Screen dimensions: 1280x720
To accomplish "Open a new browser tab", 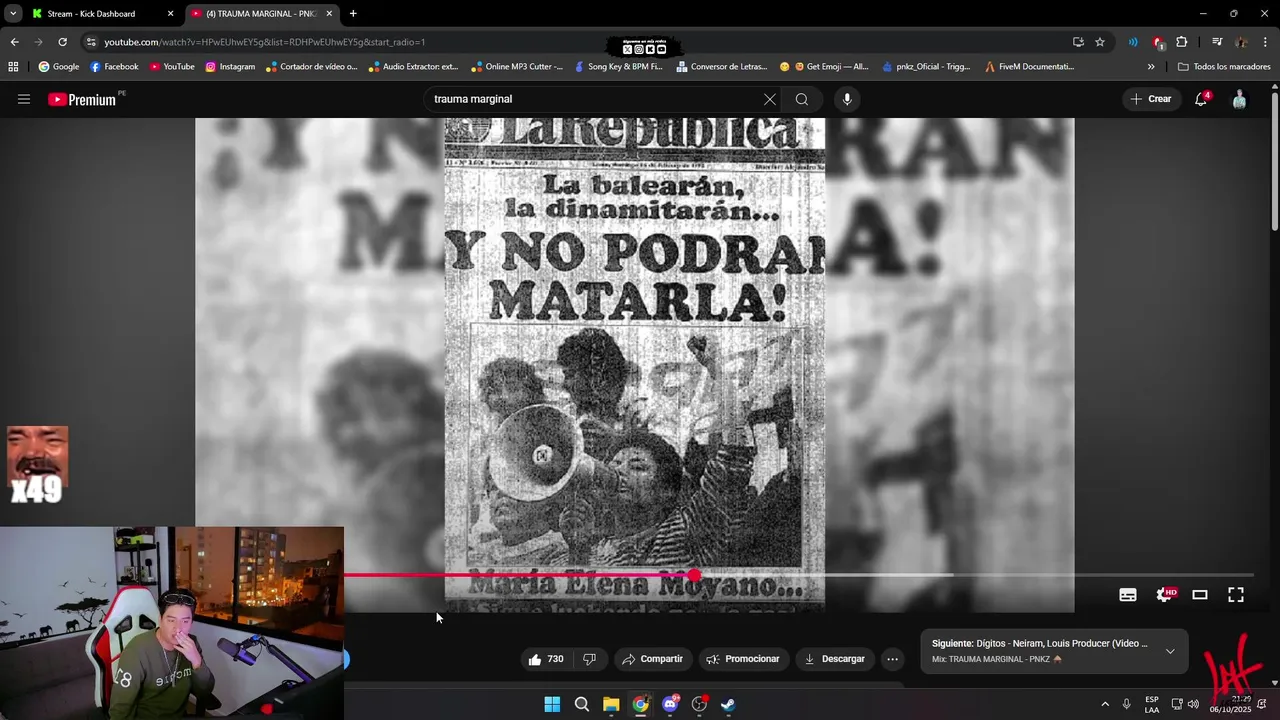I will 353,14.
